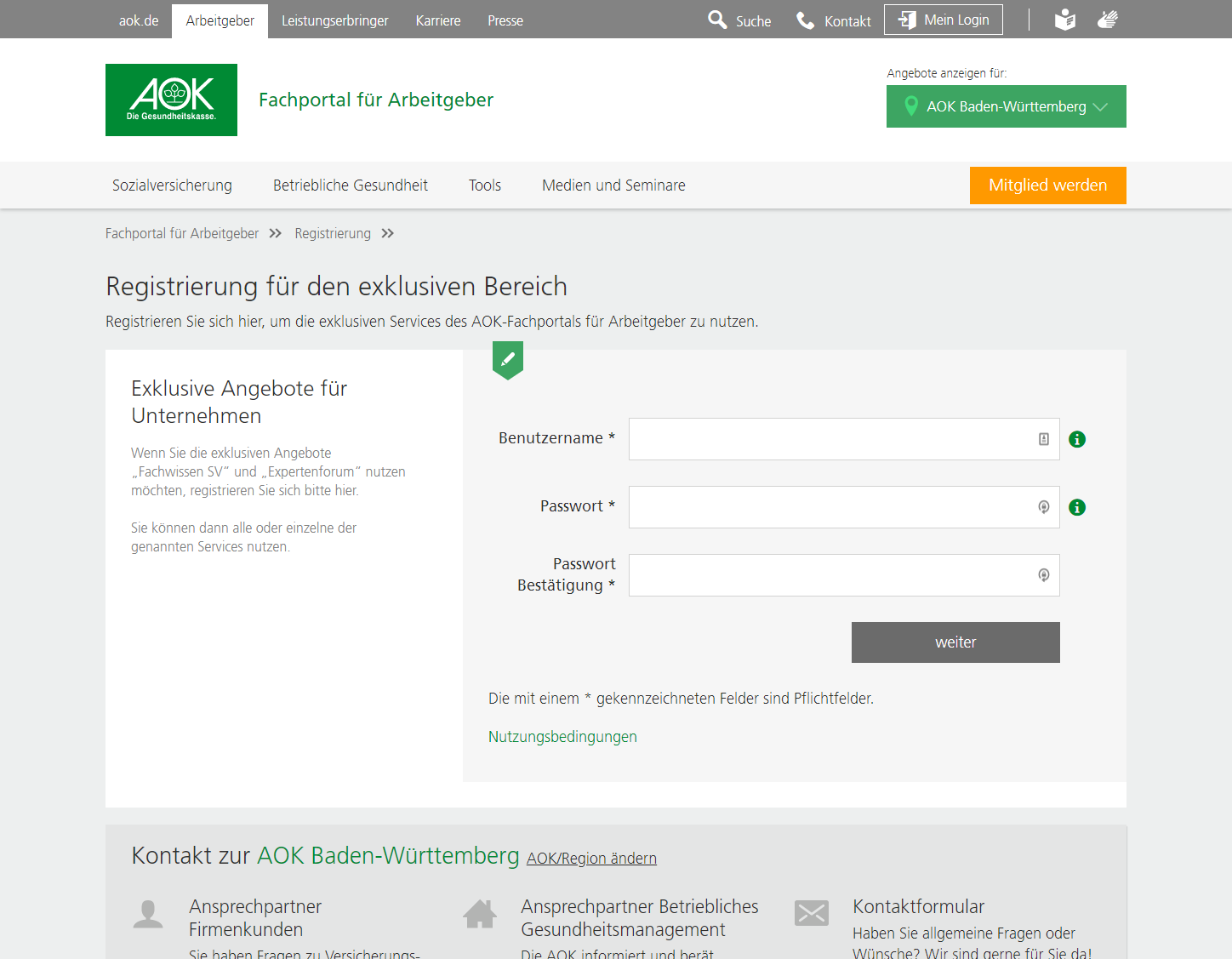This screenshot has height=959, width=1232.
Task: Open AOK Baden-Württemberg region dropdown
Action: pyautogui.click(x=1007, y=106)
